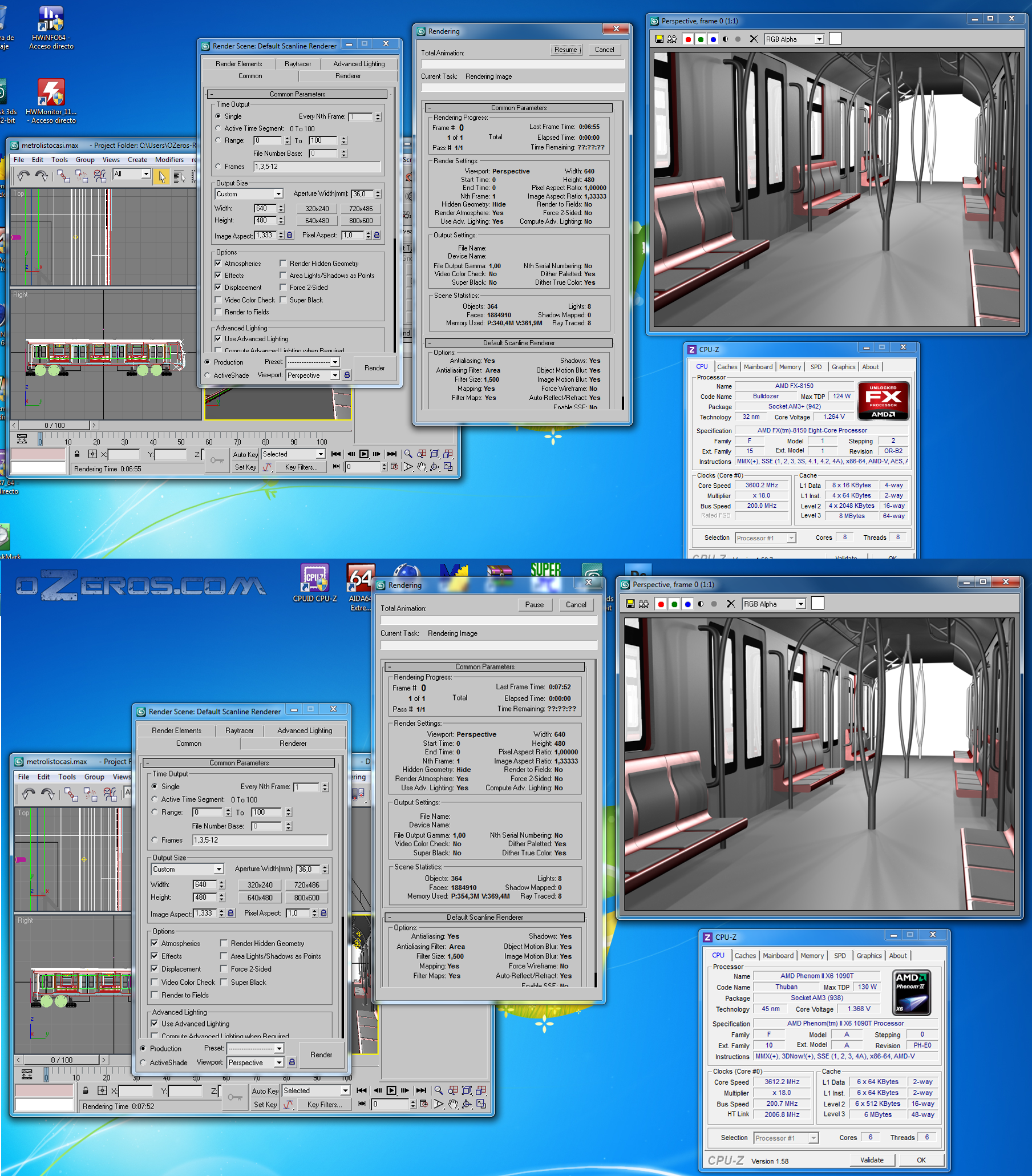Open Tools menu in lower 3ds Max
Viewport: 1032px width, 1176px height.
click(67, 777)
